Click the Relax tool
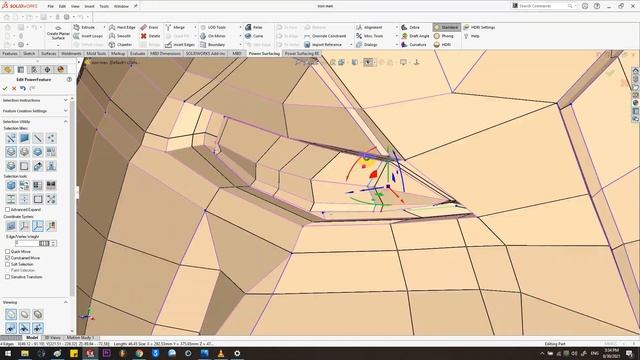The height and width of the screenshot is (360, 640). 253,27
